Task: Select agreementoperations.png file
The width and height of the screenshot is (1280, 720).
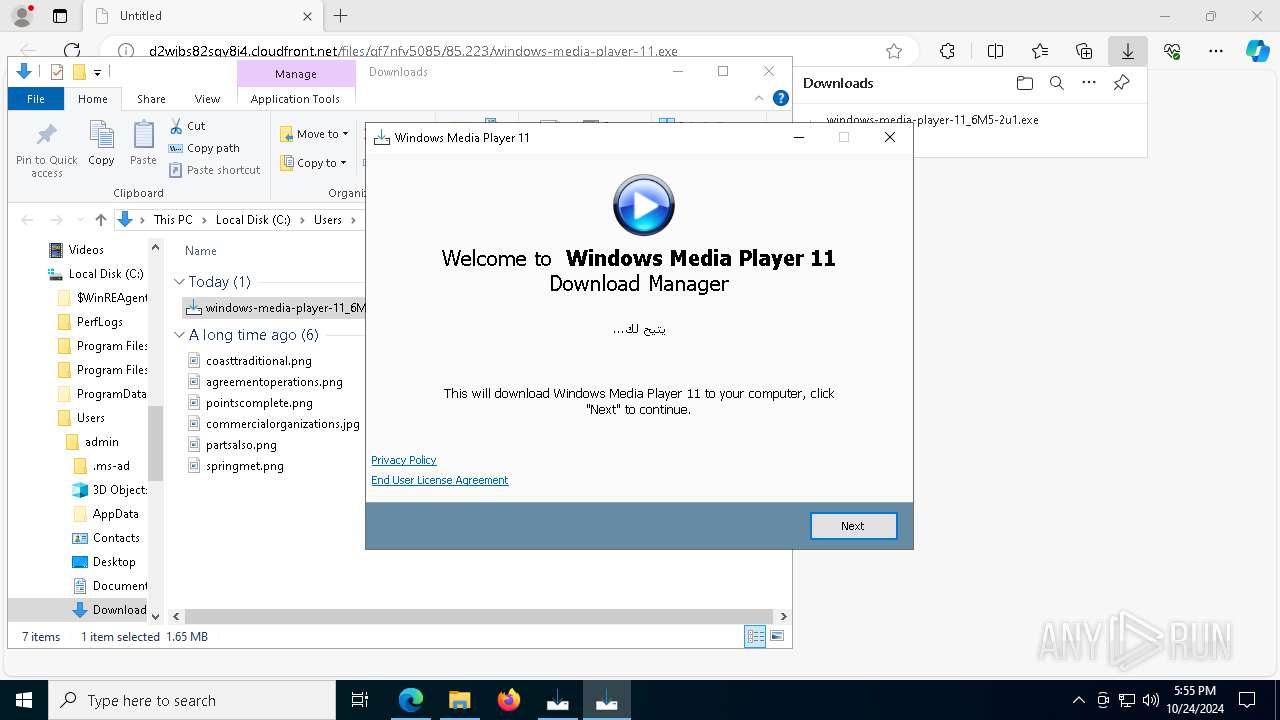Action: pyautogui.click(x=274, y=382)
